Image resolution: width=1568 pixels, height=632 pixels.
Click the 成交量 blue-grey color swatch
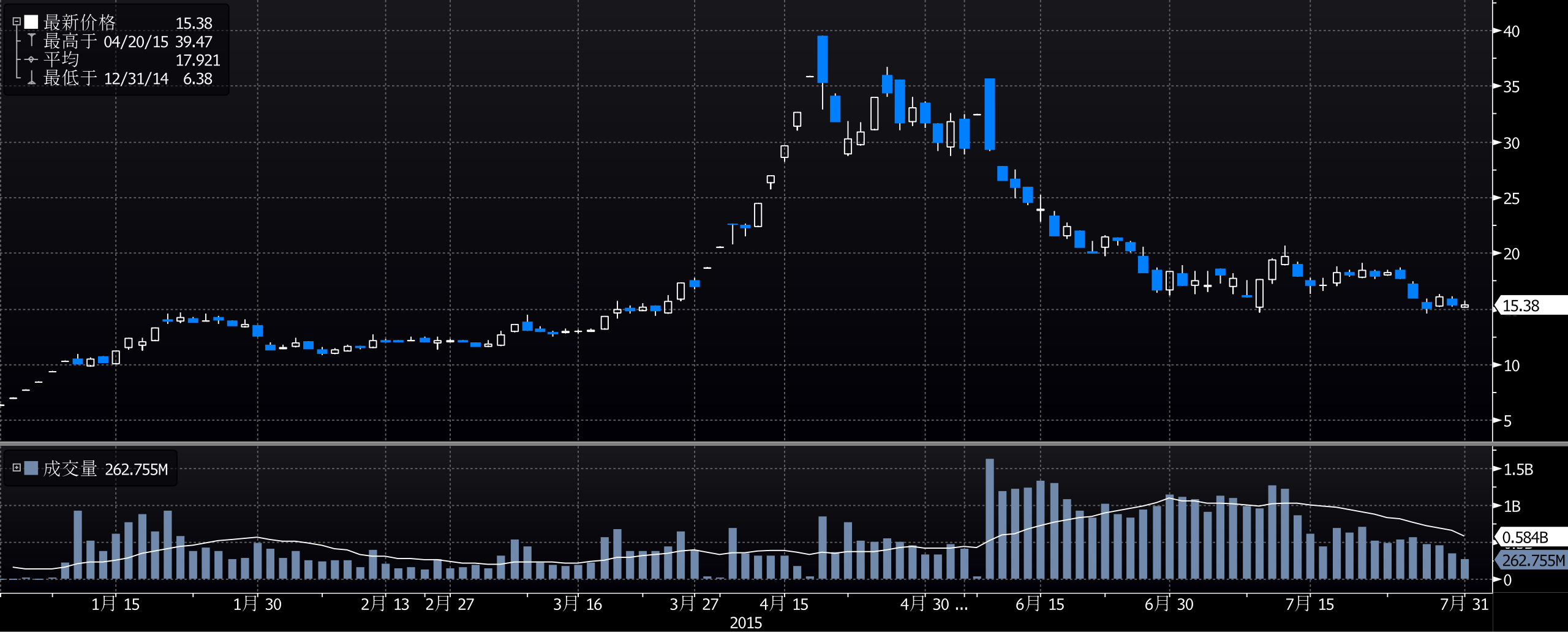click(x=31, y=468)
